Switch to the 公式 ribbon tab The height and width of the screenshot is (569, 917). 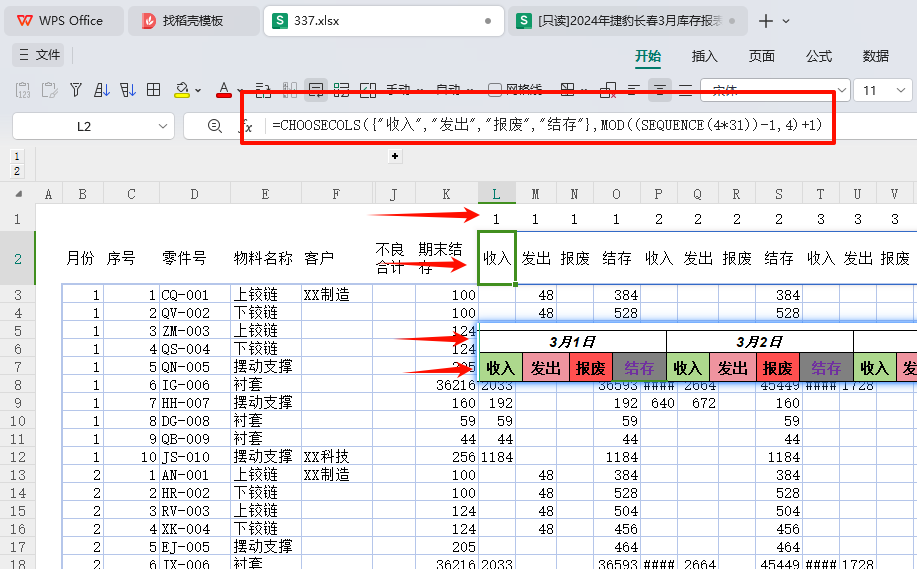point(819,56)
